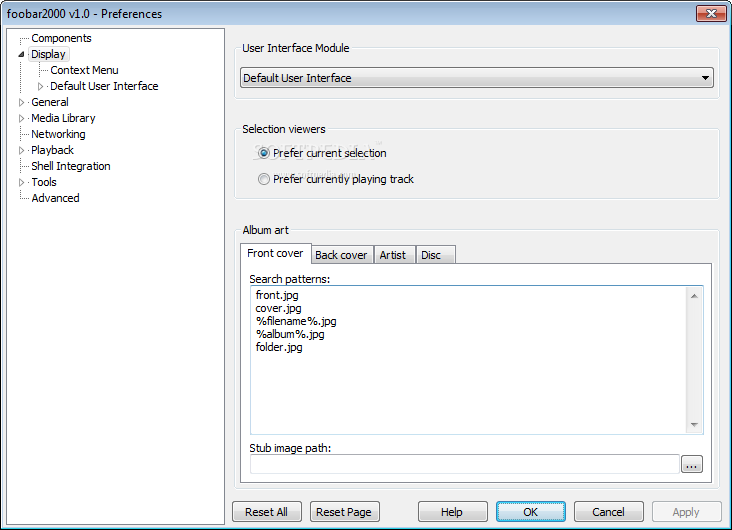
Task: Select the Display tree item
Action: [x=48, y=55]
